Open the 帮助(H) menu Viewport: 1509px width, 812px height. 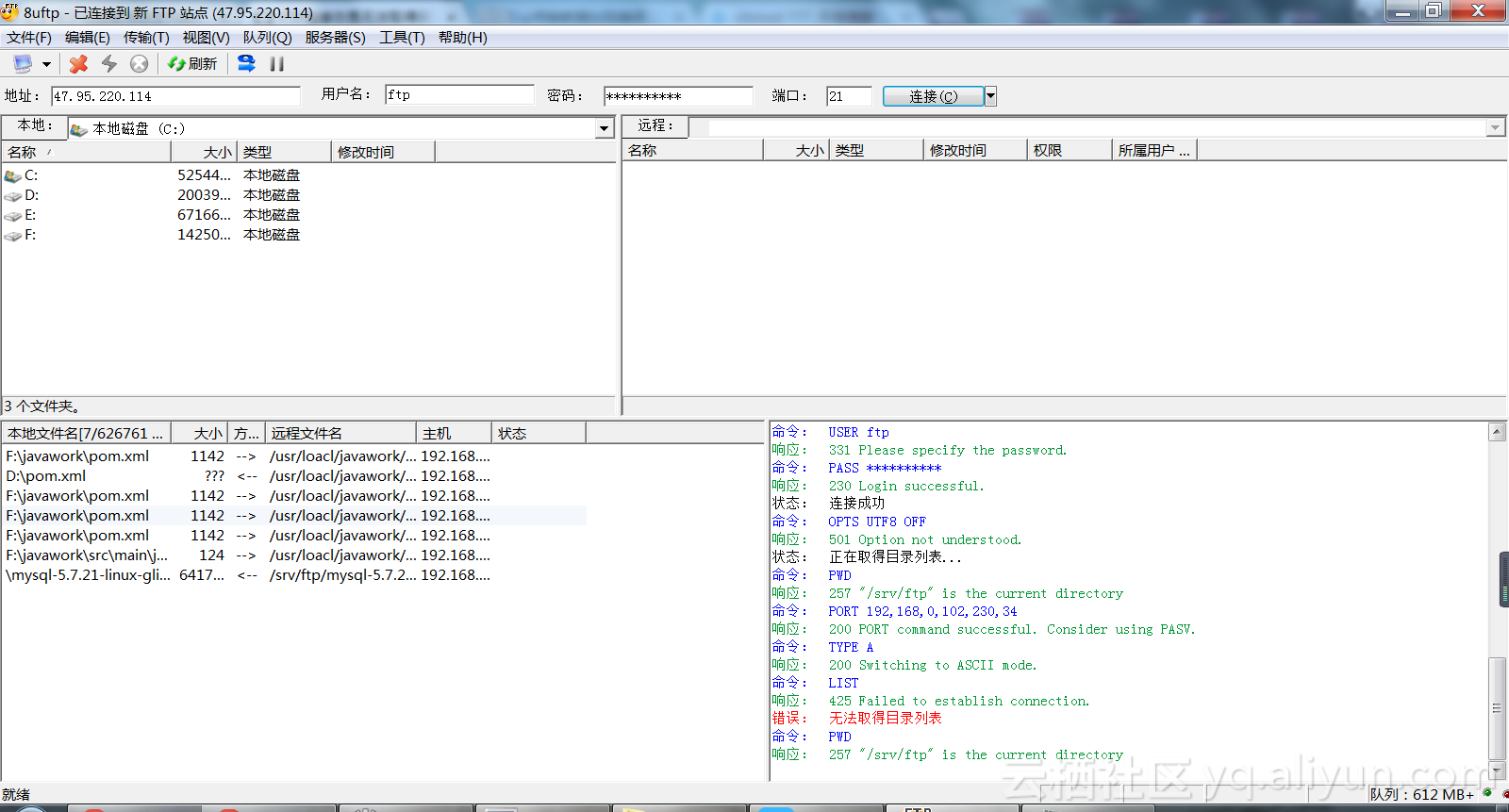click(462, 38)
